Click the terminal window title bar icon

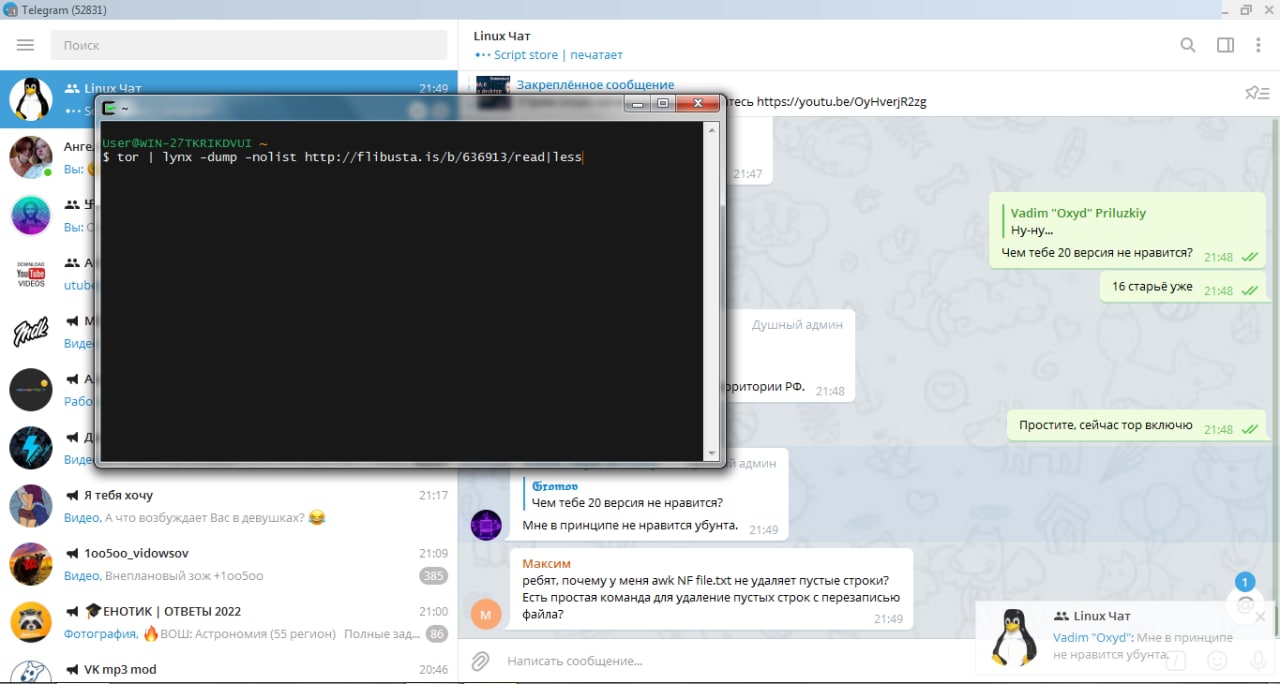coord(109,107)
